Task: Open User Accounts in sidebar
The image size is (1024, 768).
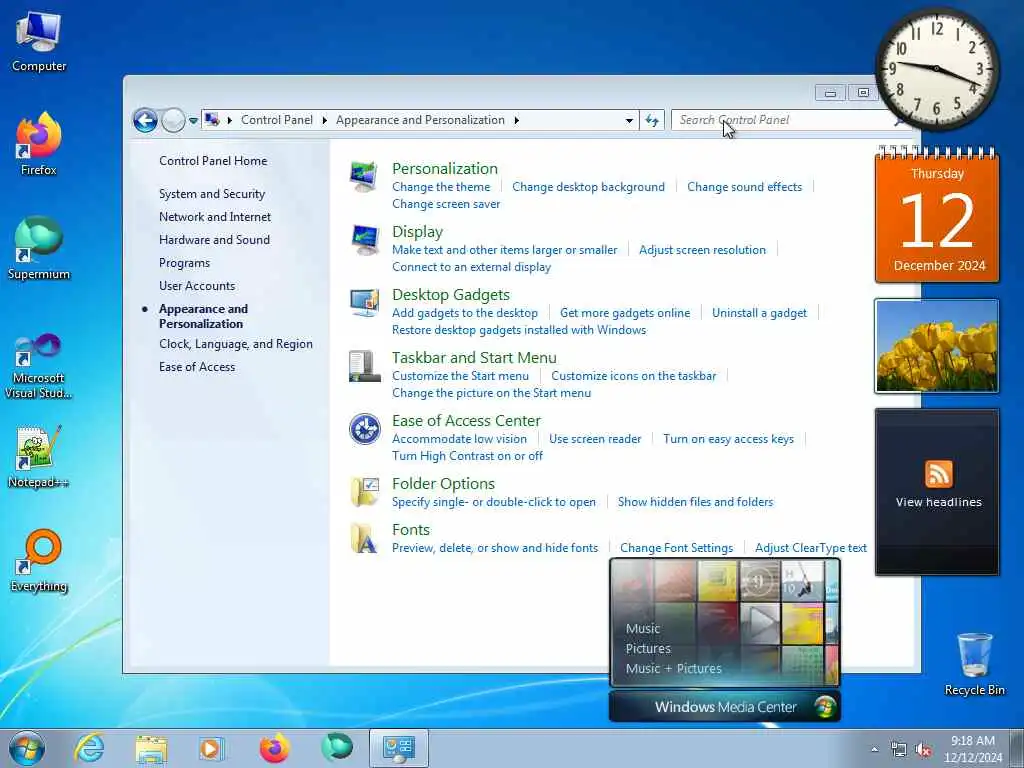Action: (197, 286)
